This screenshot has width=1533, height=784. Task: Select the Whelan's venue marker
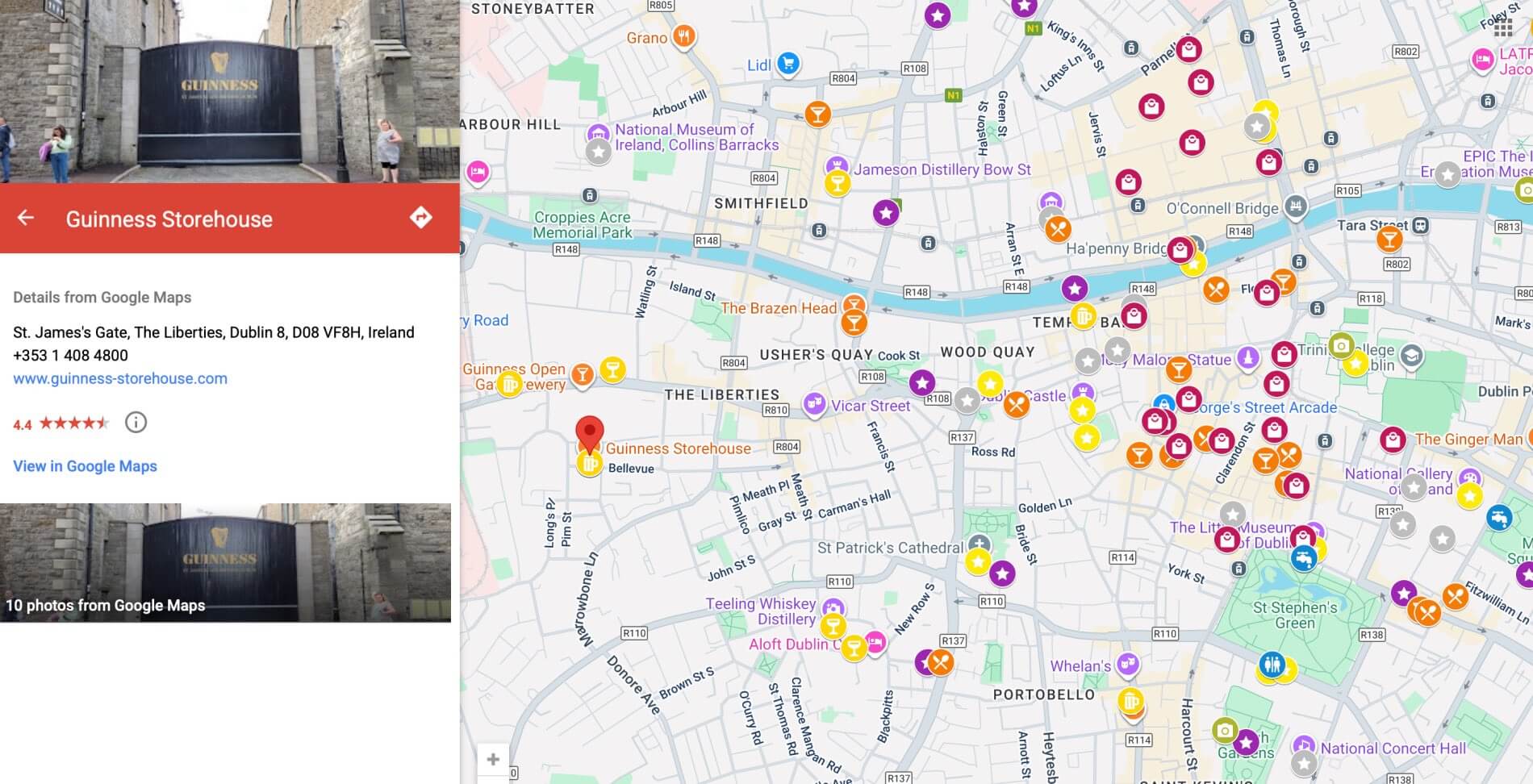pyautogui.click(x=1128, y=664)
